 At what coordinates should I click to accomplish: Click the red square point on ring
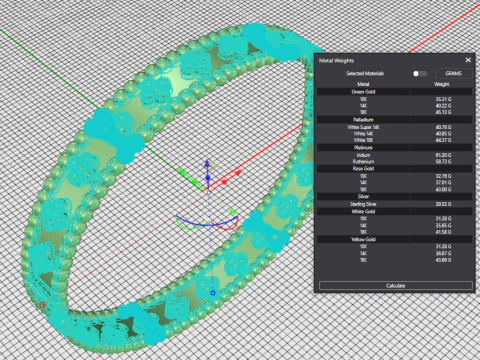tap(42, 305)
